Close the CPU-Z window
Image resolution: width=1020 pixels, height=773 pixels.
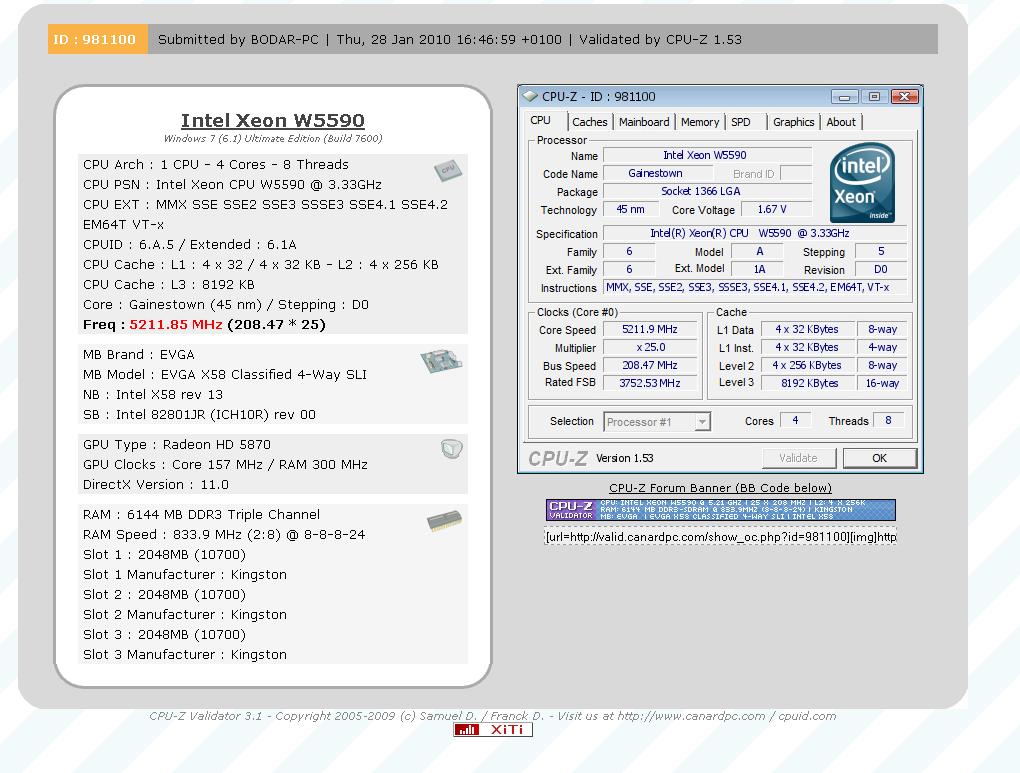(x=904, y=97)
